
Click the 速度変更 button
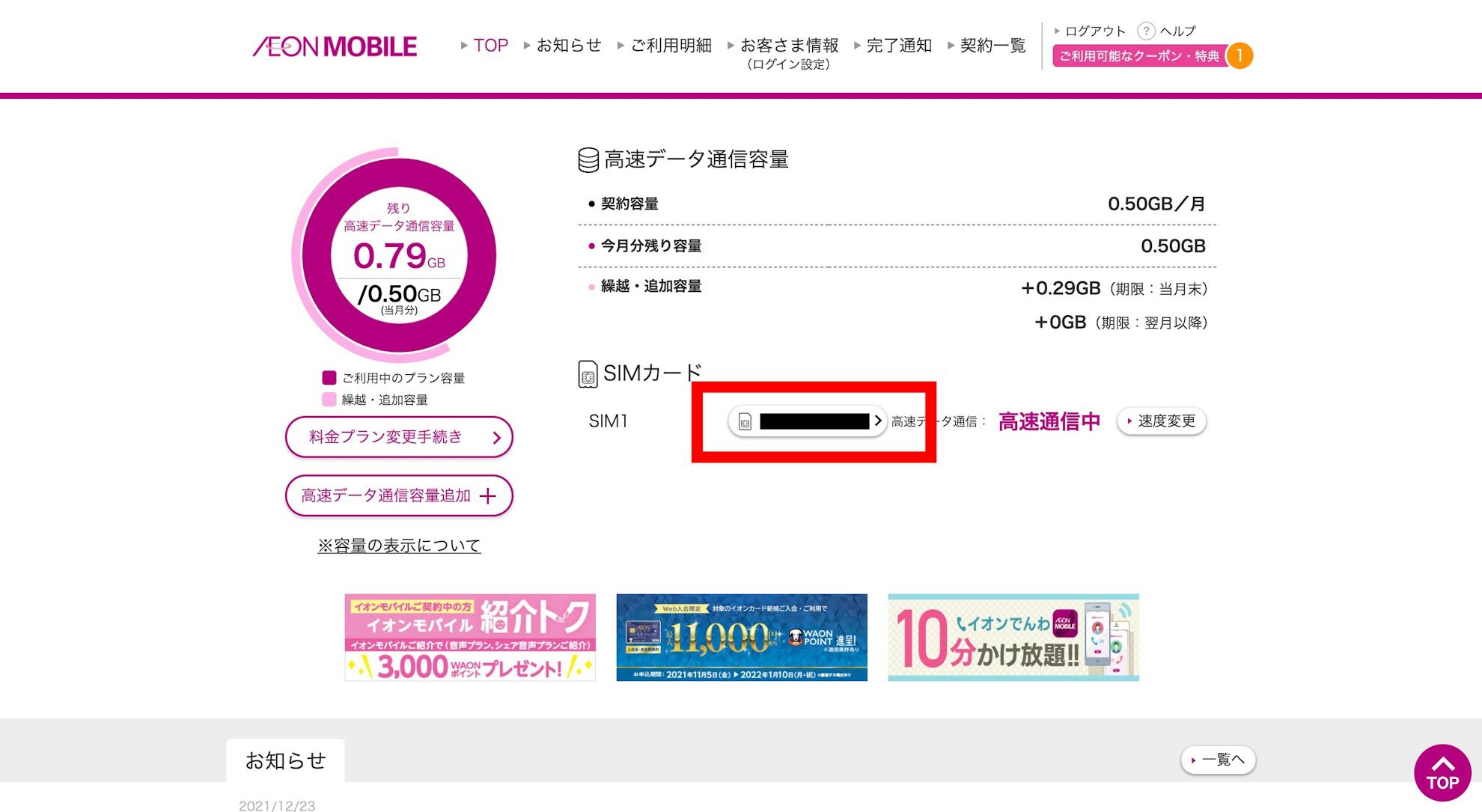(1162, 421)
